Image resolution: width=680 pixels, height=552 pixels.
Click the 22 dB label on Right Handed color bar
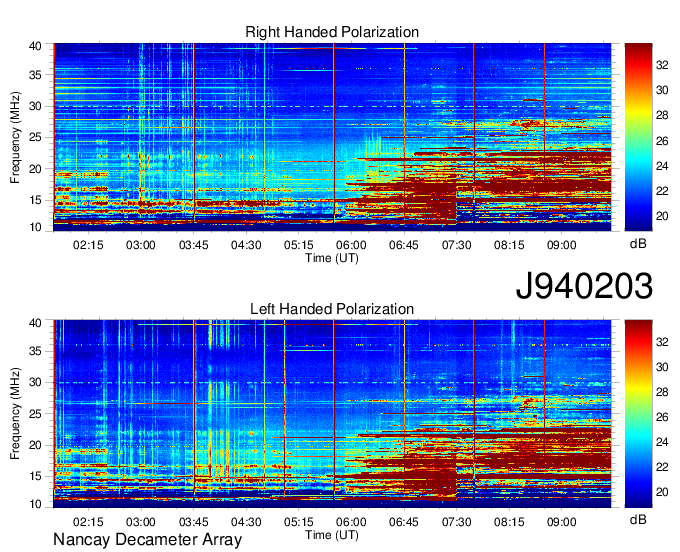[662, 191]
